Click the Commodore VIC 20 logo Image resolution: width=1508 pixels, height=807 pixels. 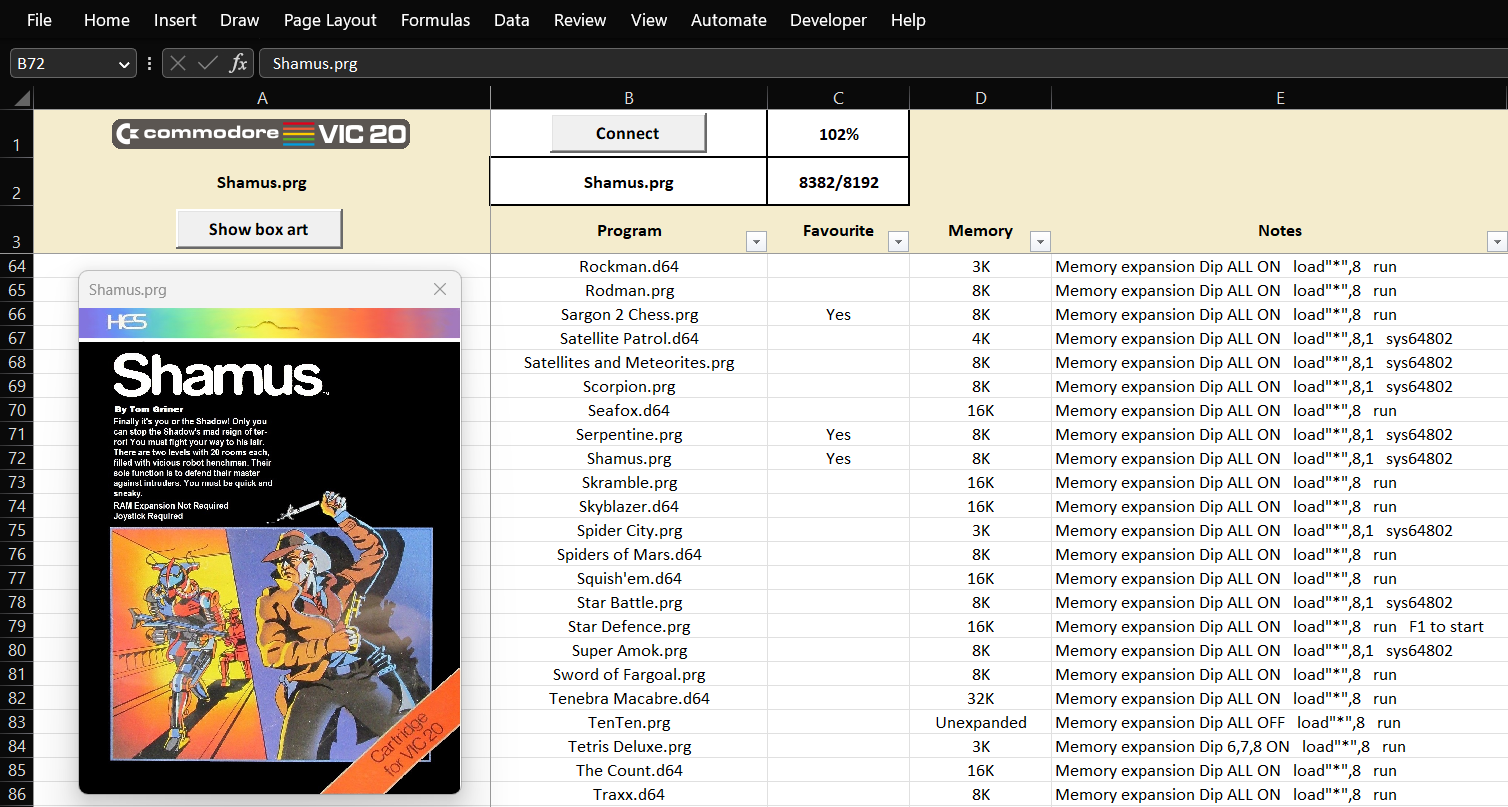(261, 134)
